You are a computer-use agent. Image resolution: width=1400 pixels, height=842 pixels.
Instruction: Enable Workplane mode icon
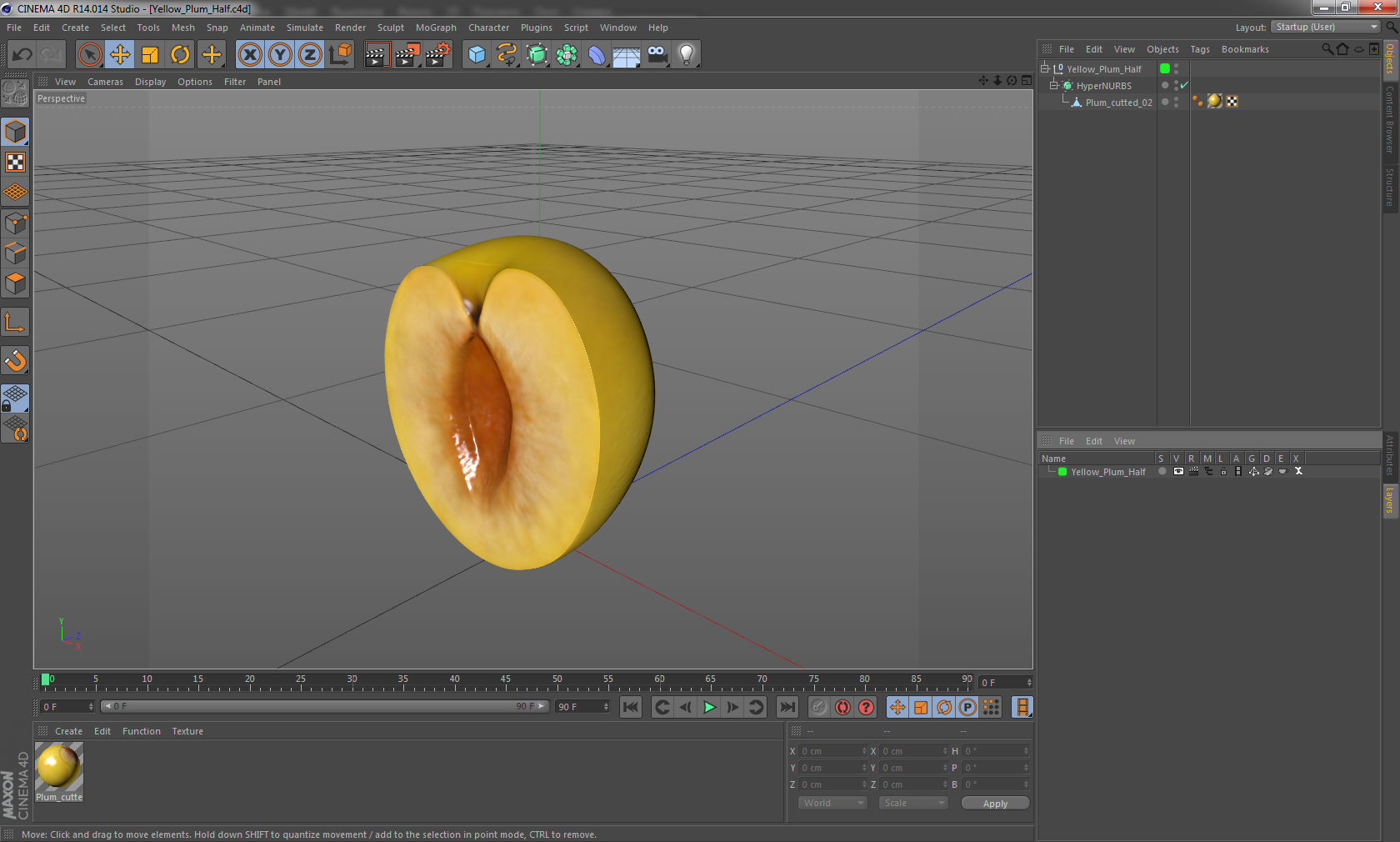(15, 192)
